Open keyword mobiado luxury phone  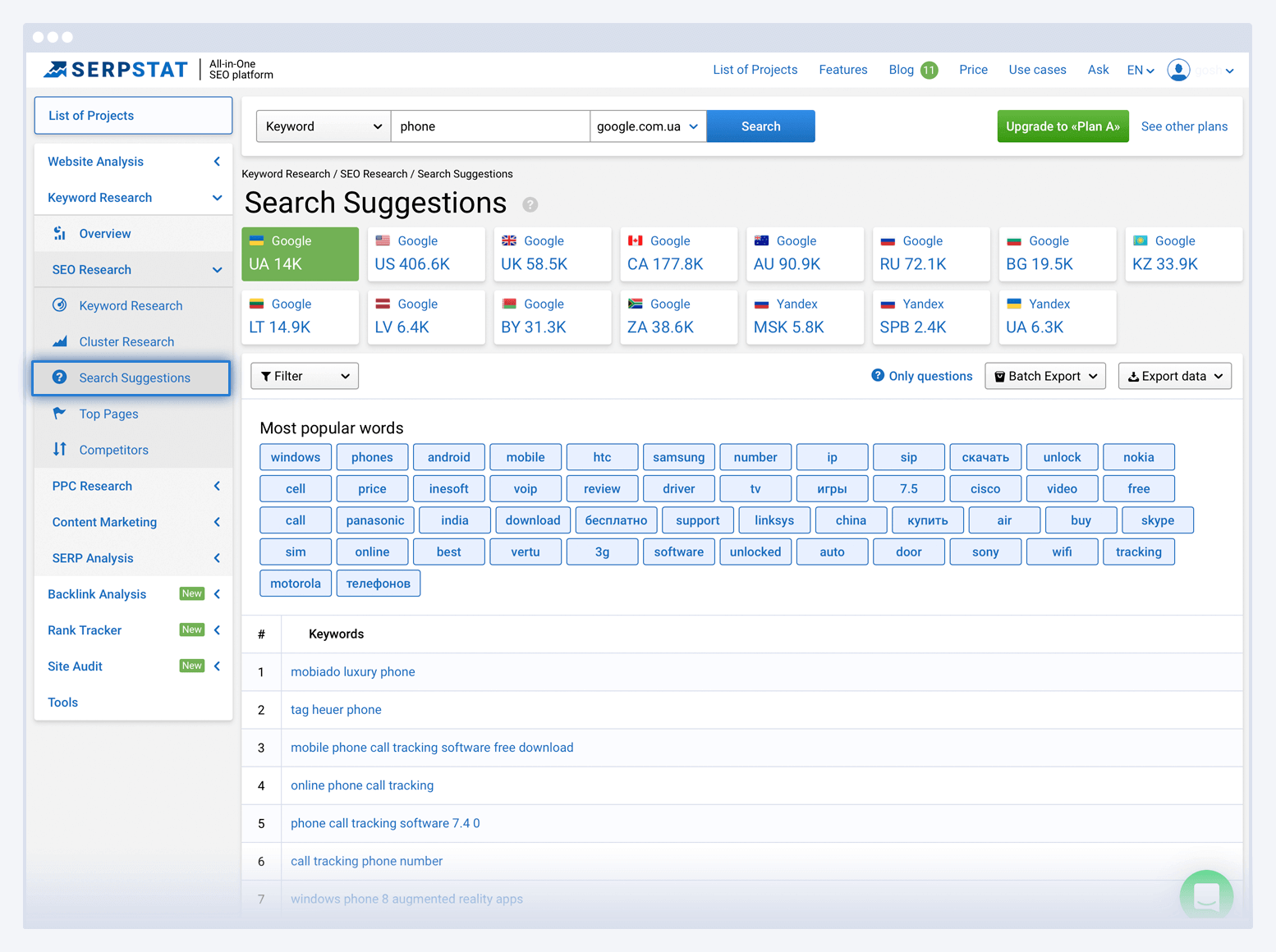353,671
